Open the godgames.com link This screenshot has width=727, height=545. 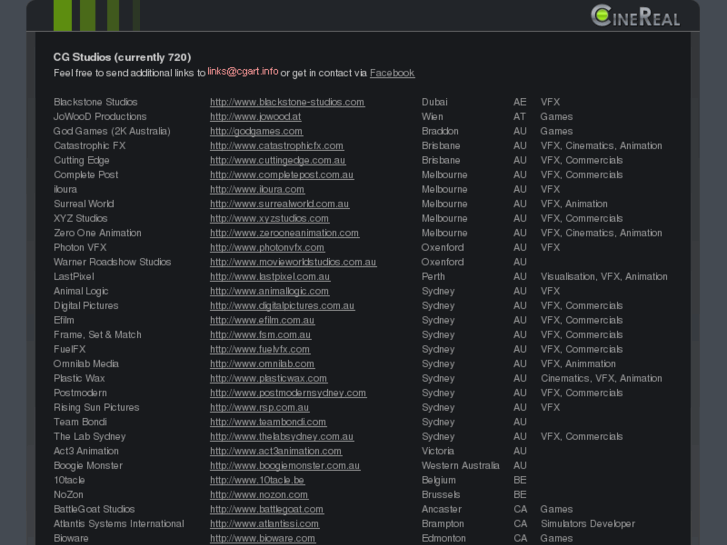coord(256,131)
